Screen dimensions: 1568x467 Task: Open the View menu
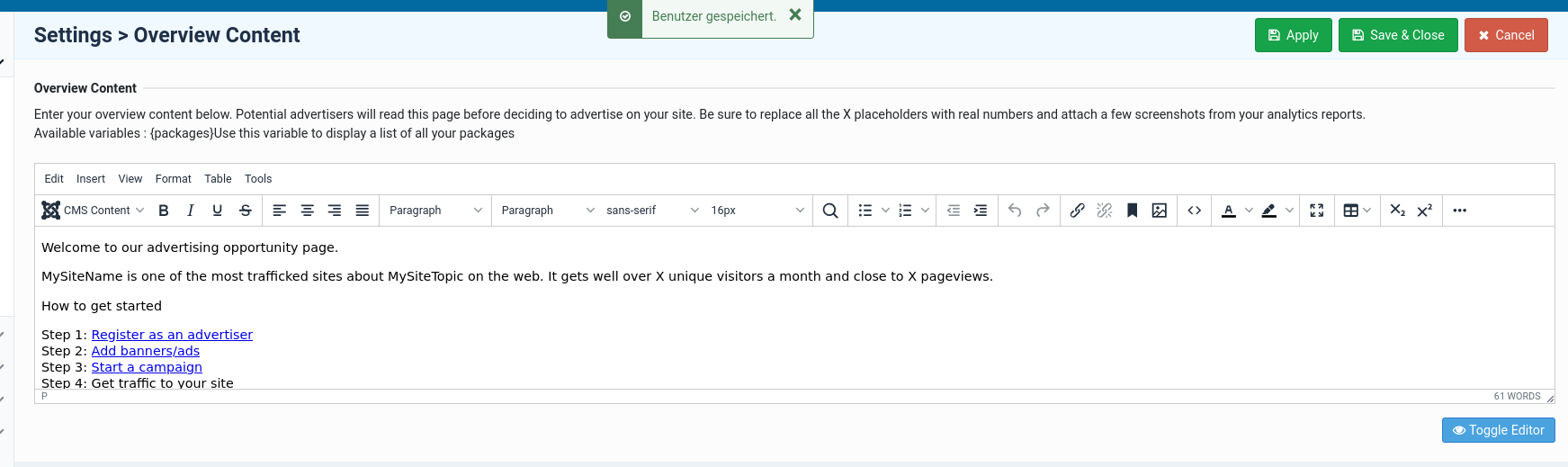[130, 179]
